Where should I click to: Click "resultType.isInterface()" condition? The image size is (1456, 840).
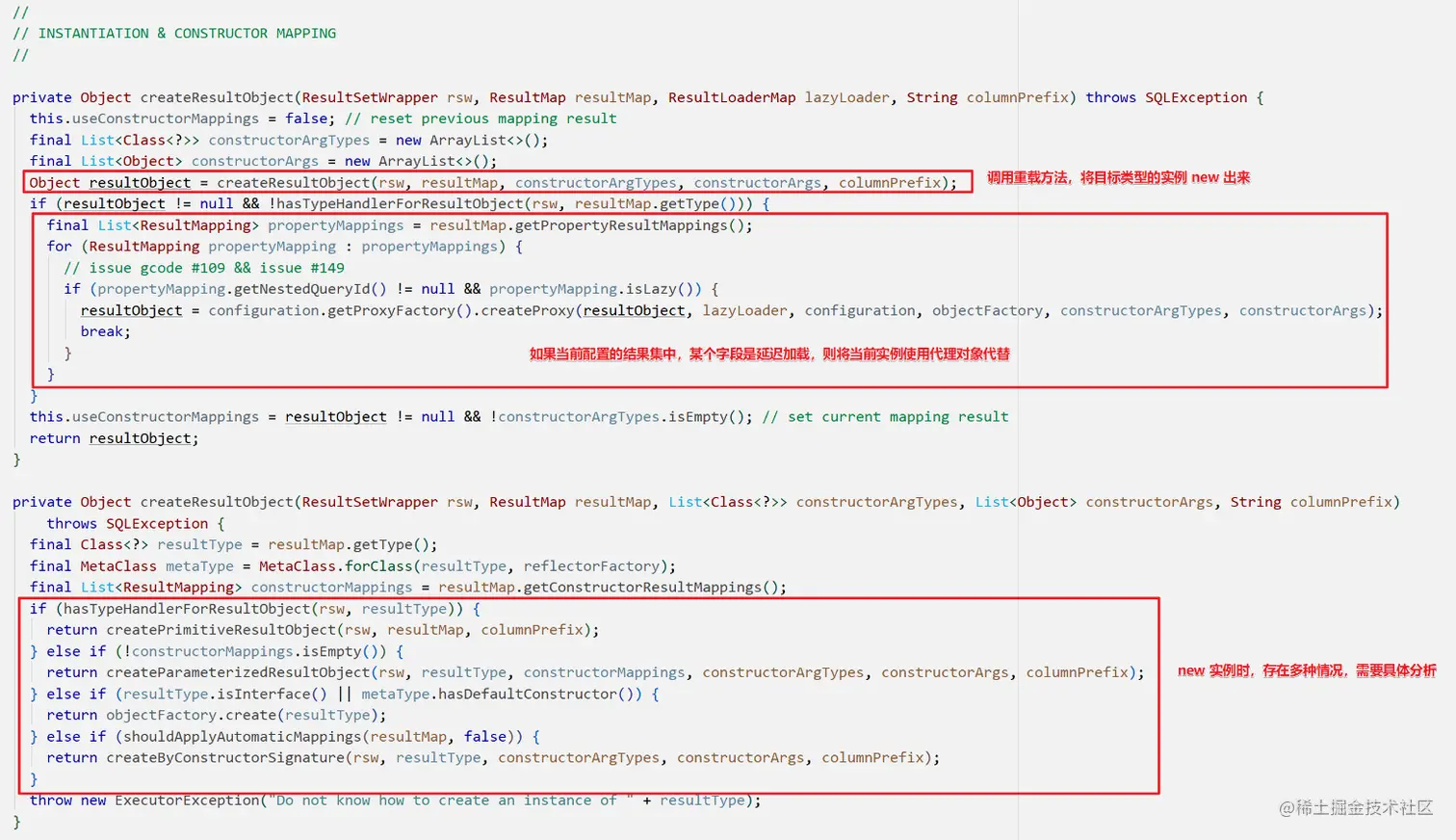225,694
